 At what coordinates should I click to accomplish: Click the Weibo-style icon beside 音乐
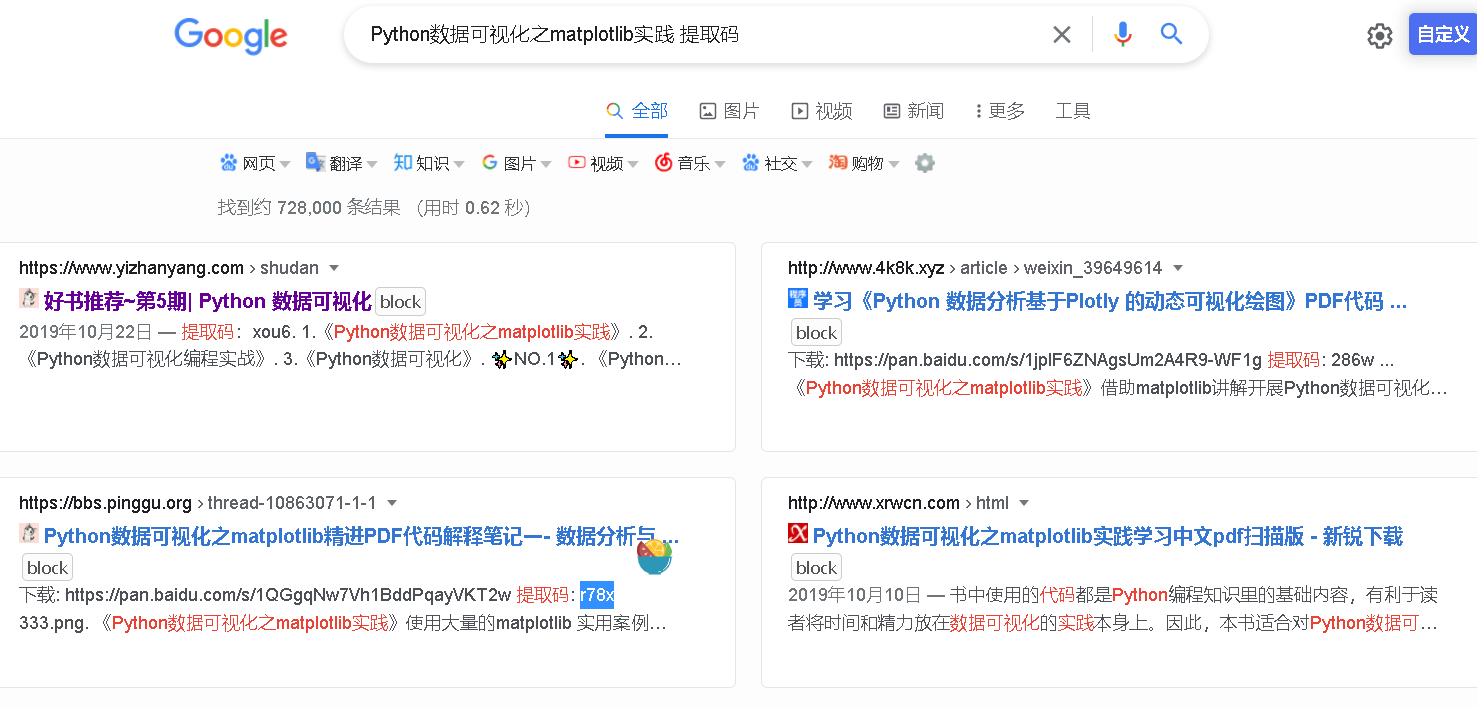pos(664,162)
